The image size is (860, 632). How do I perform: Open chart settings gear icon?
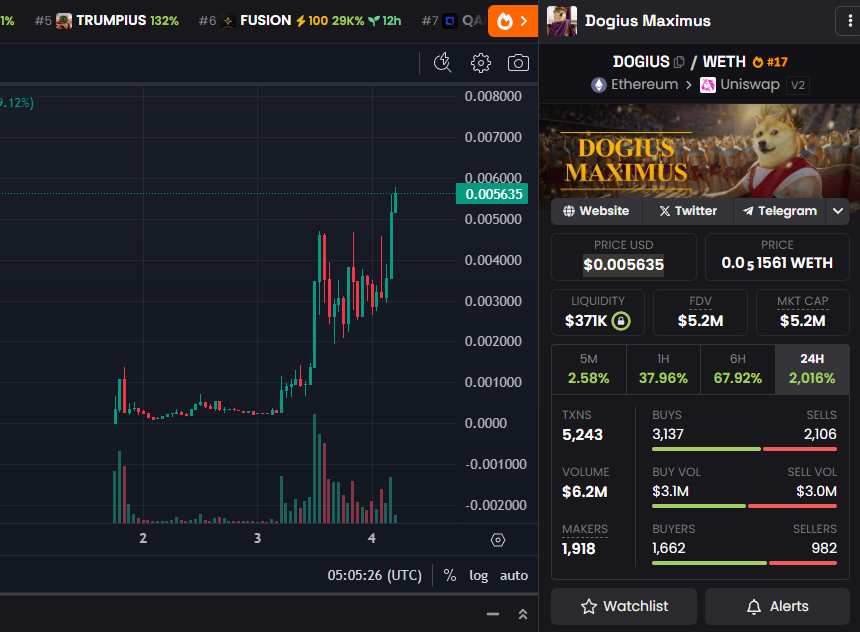point(480,63)
